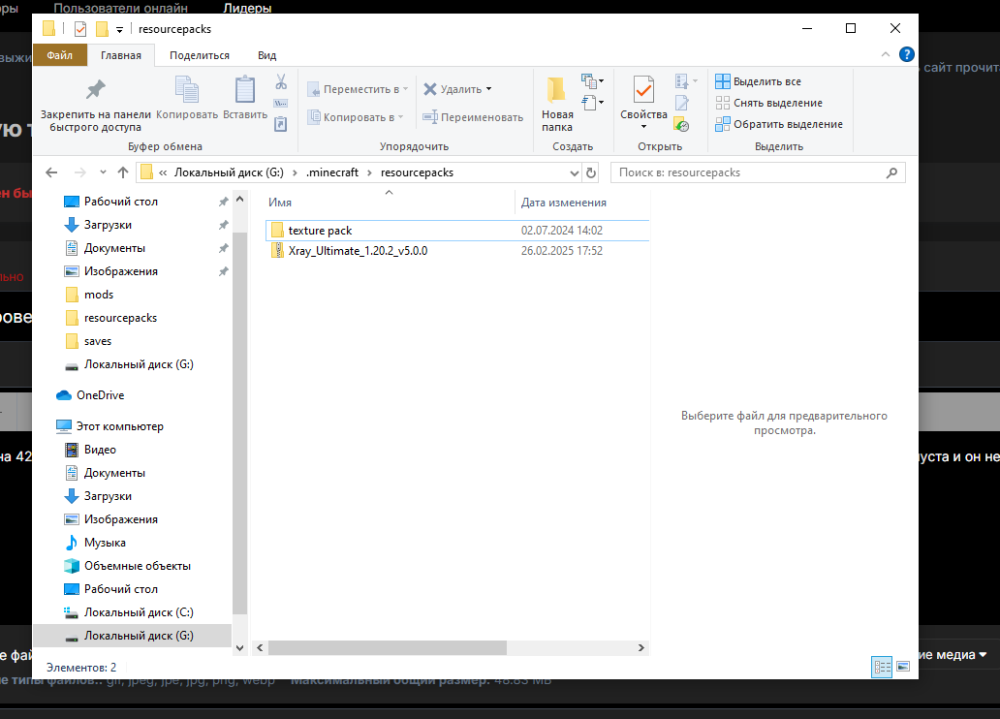
Task: Open Видео under Этот компьютер
Action: [x=99, y=449]
